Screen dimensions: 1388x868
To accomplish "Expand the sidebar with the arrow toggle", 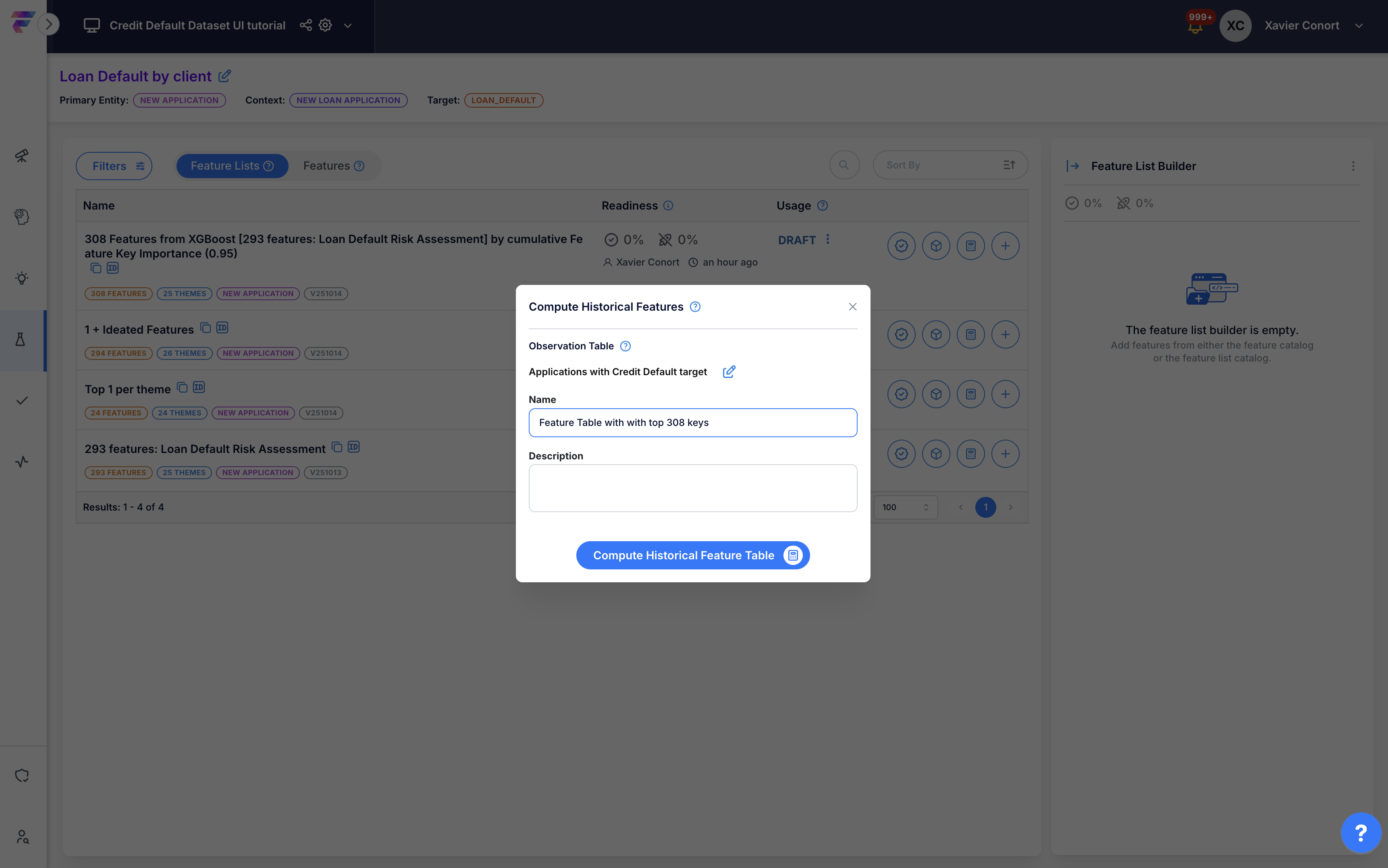I will coord(49,24).
